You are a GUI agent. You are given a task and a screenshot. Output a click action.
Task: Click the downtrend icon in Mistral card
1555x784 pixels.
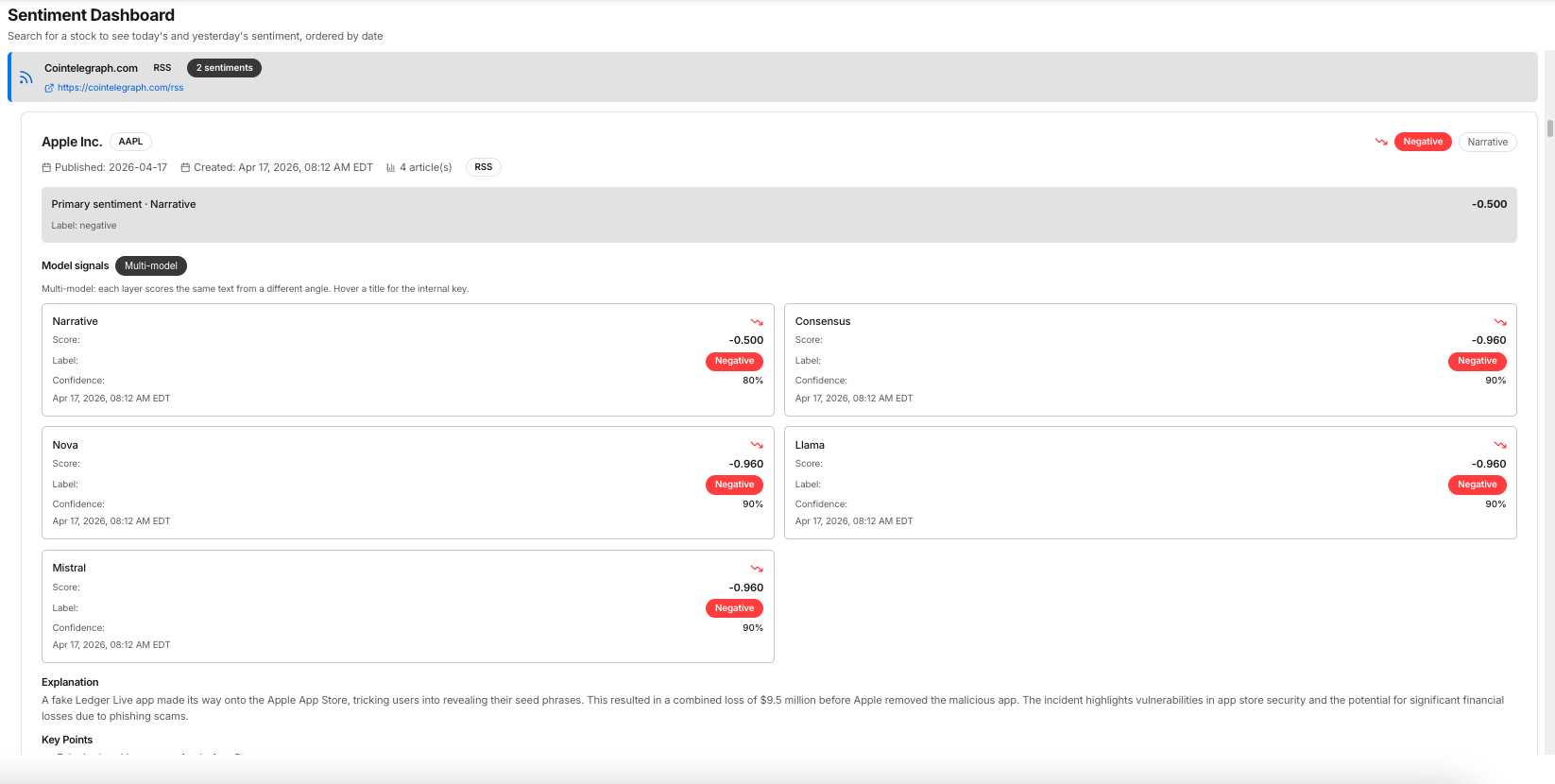[x=757, y=569]
